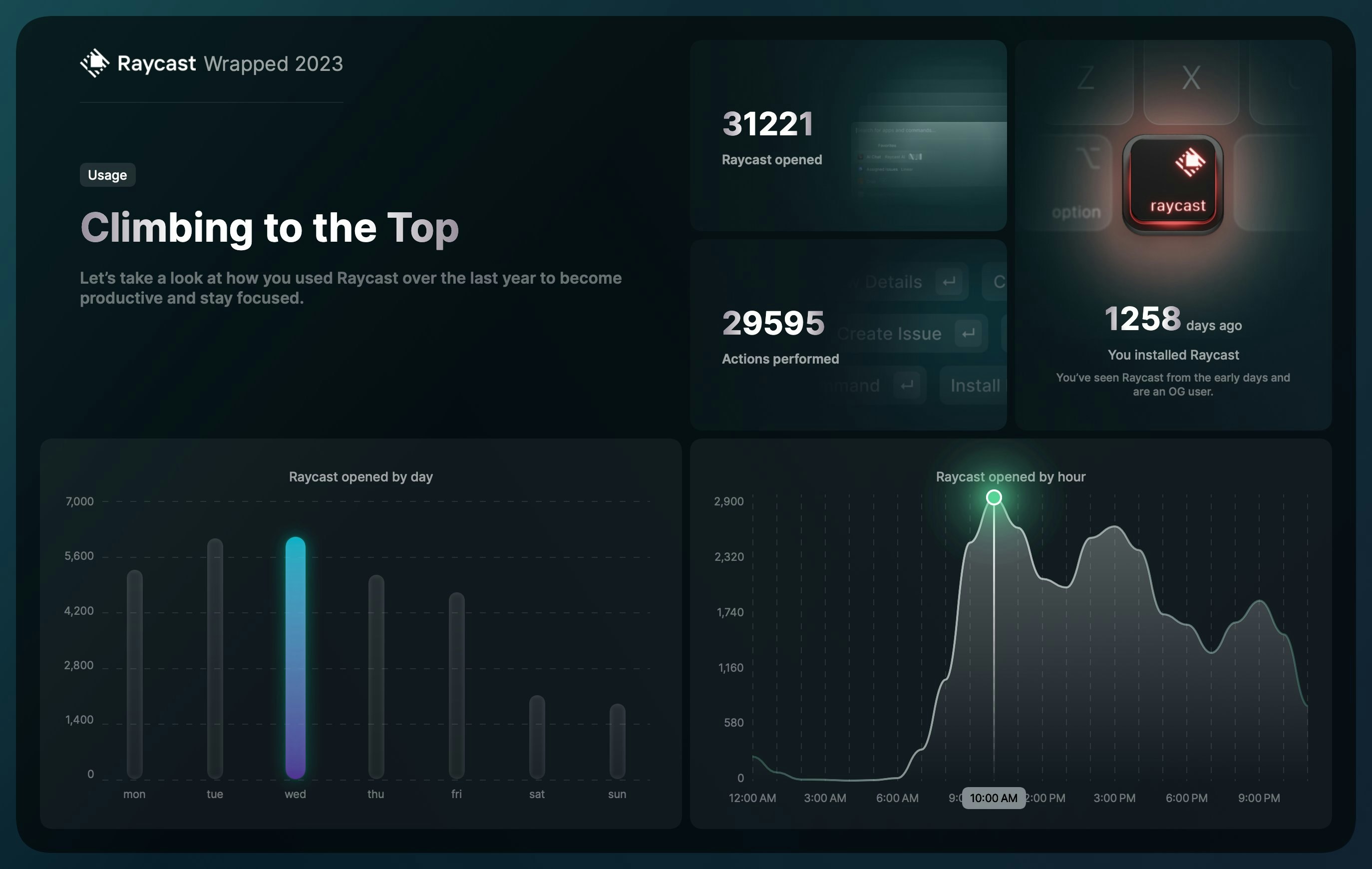Click the 31221 Raycast opened number
This screenshot has height=869, width=1372.
(x=767, y=124)
